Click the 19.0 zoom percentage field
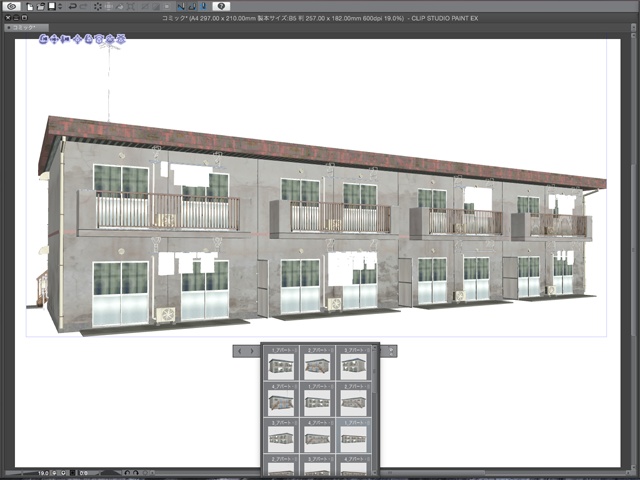Screen dimensions: 640x480 [x=43, y=473]
